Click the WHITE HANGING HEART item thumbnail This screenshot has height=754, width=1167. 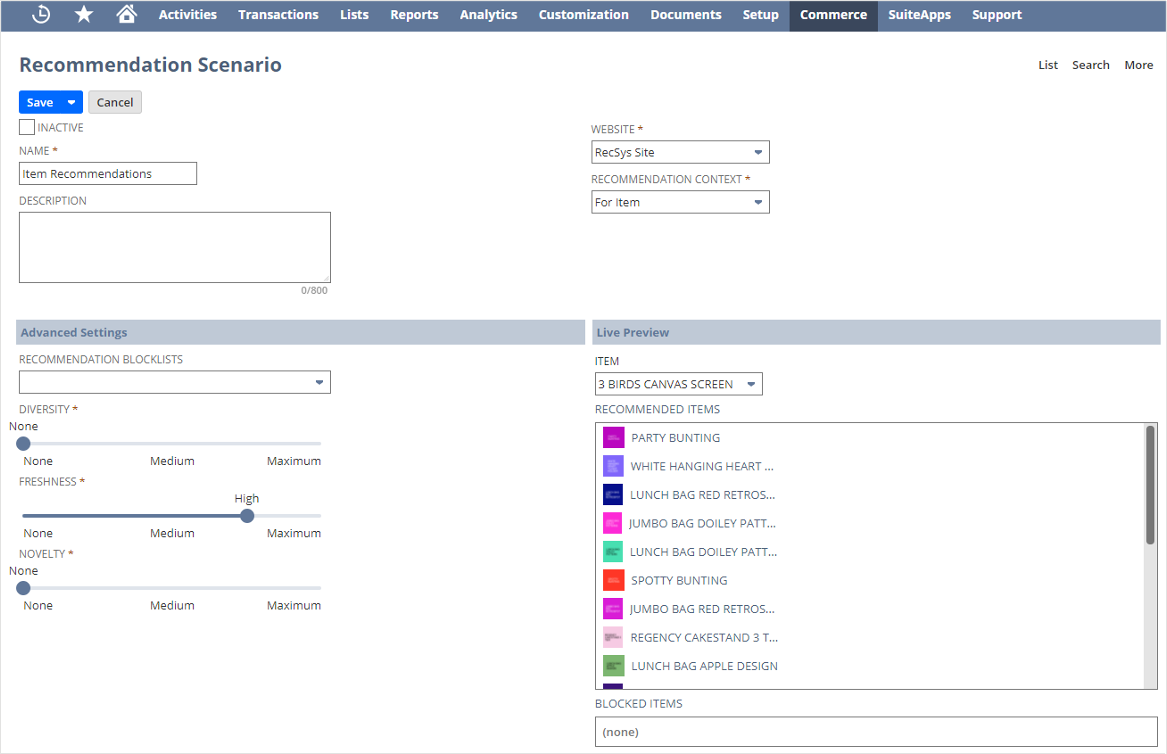click(x=613, y=466)
